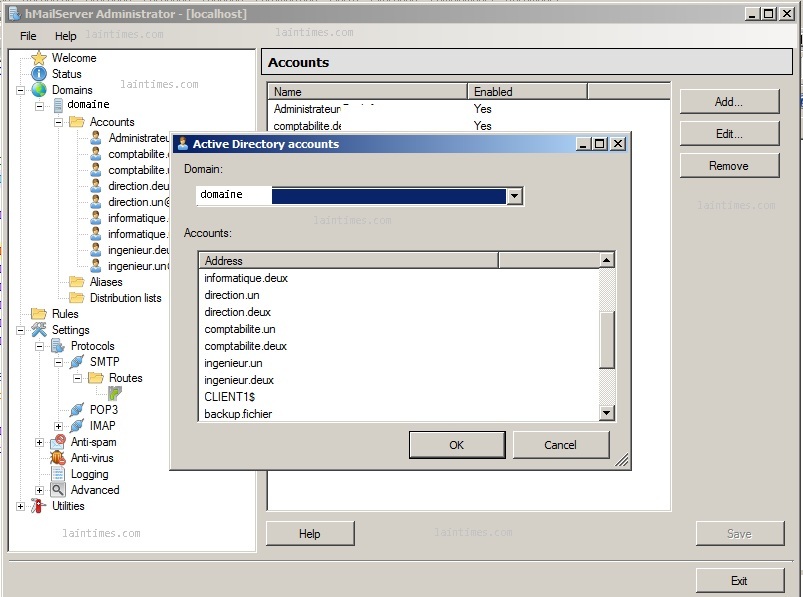Click the Advanced magnifier icon
Image resolution: width=803 pixels, height=597 pixels.
coord(58,489)
